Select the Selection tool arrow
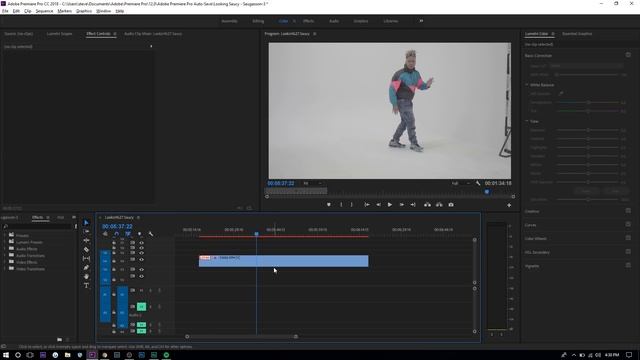The height and width of the screenshot is (360, 640). [86, 222]
